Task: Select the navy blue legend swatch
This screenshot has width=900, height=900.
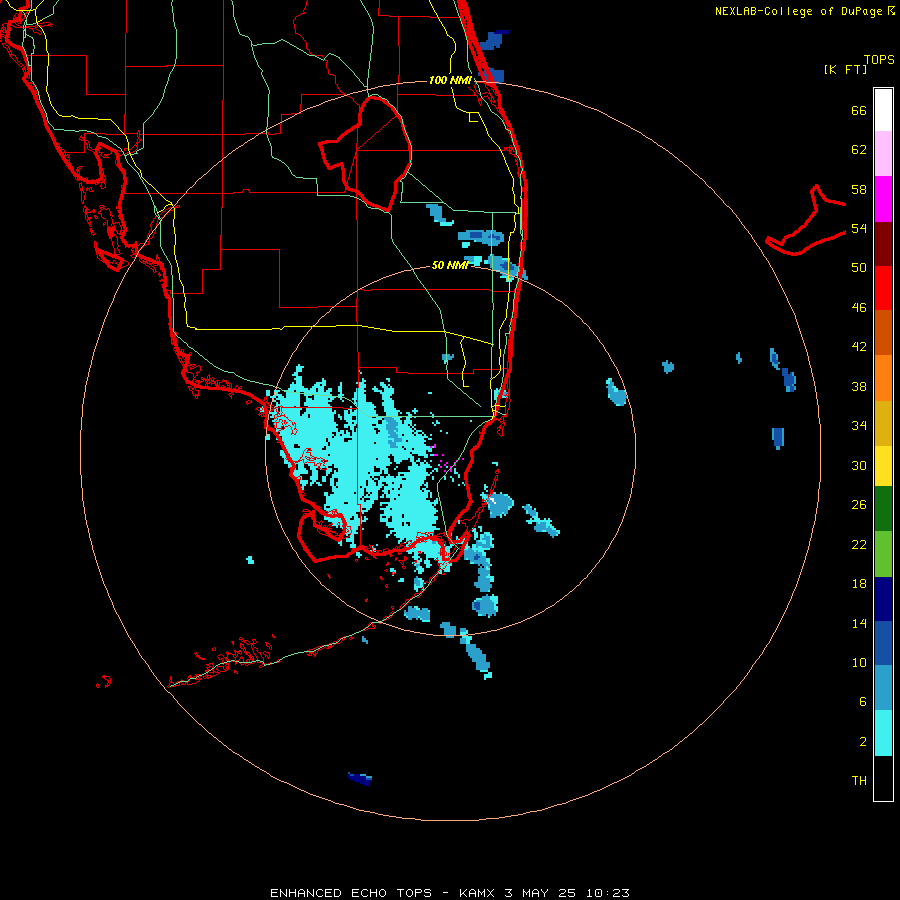Action: tap(883, 599)
